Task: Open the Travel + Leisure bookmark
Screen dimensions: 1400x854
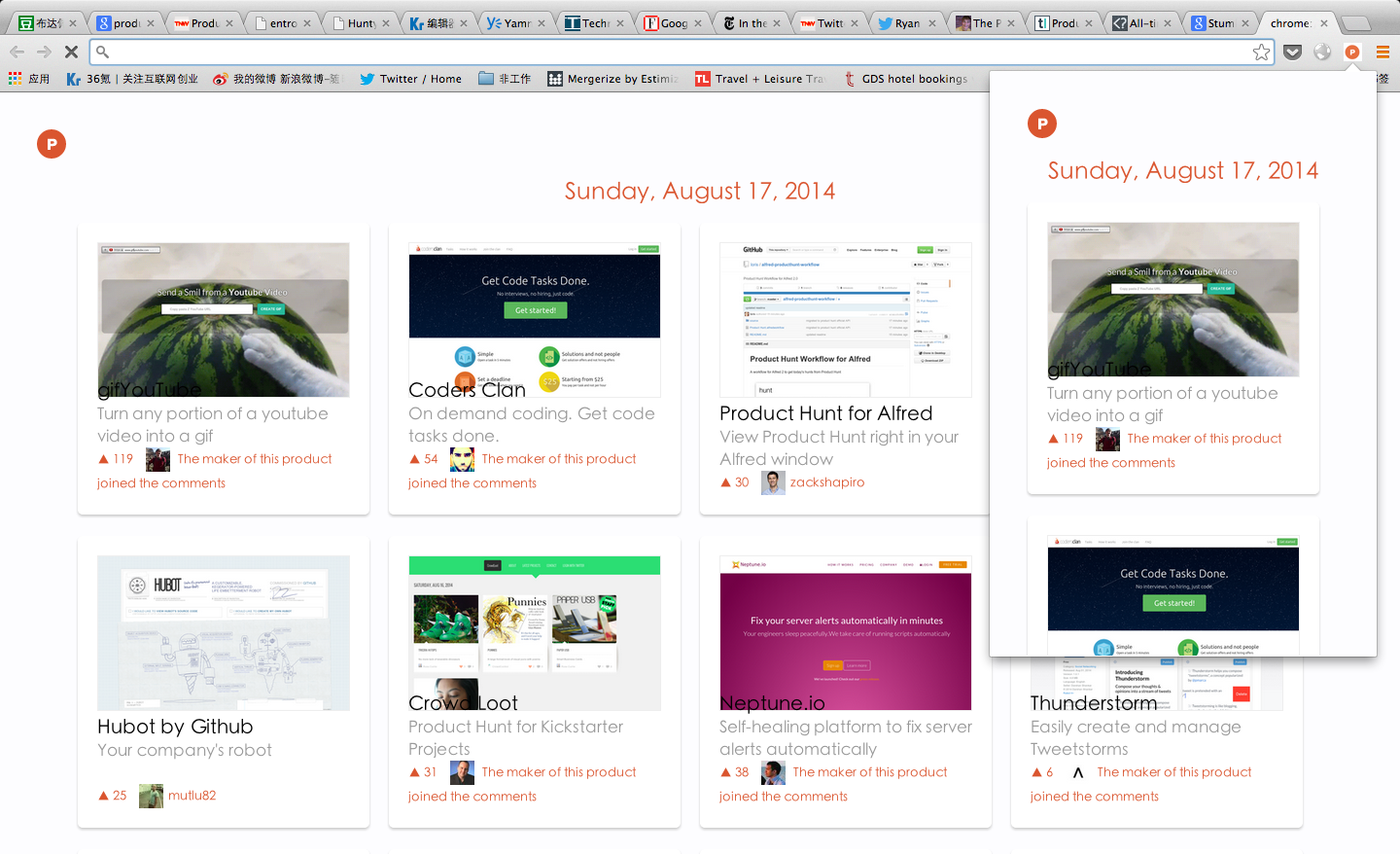Action: pyautogui.click(x=760, y=79)
